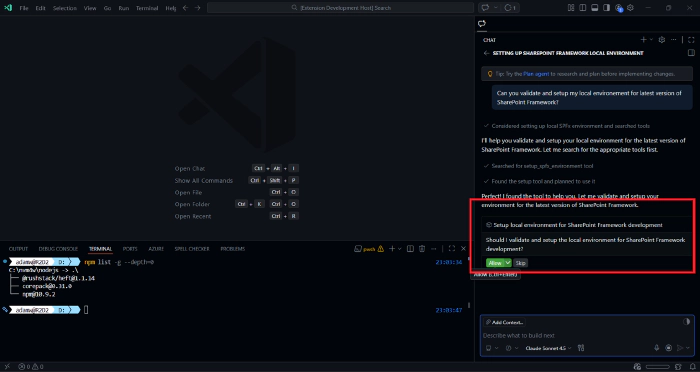Expand 'Searched for setup_spfx_environment tool' step

click(538, 166)
